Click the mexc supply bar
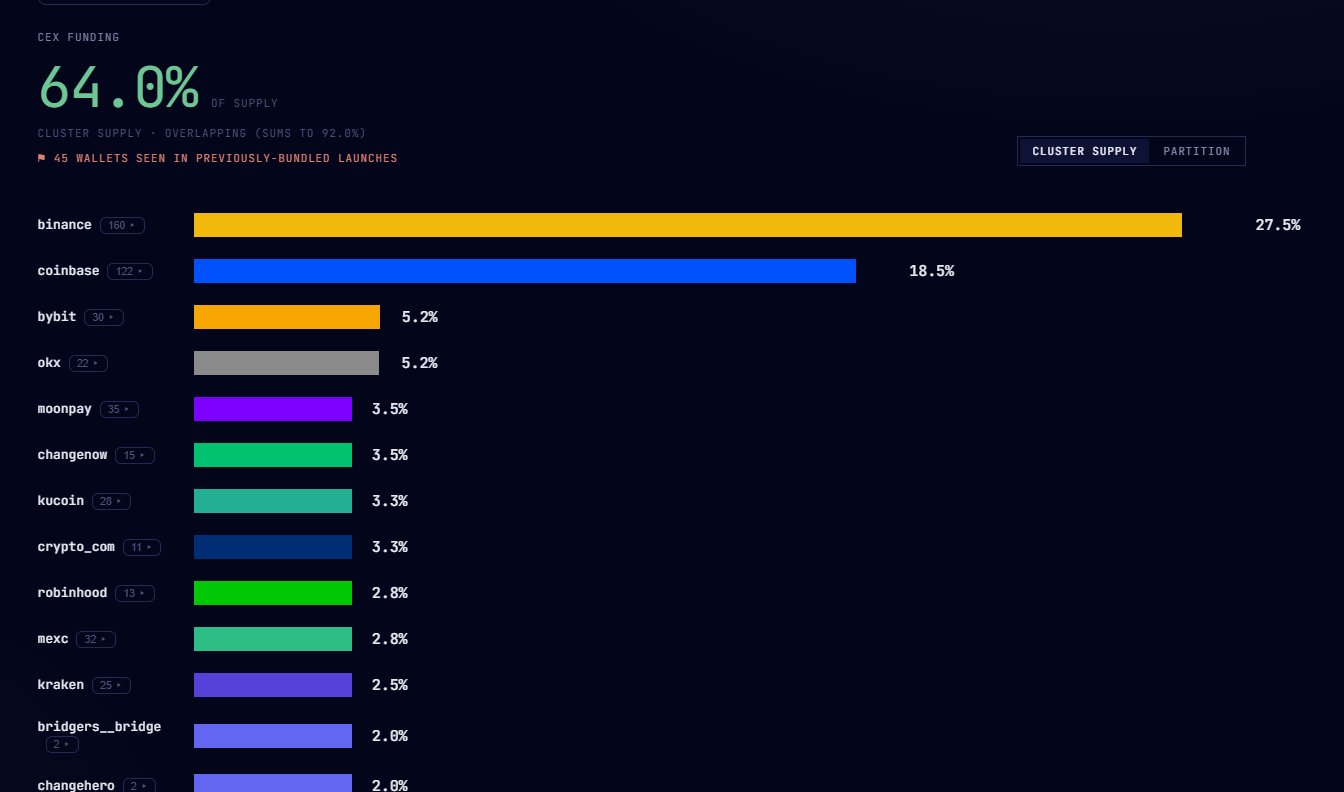This screenshot has width=1344, height=792. [x=273, y=639]
